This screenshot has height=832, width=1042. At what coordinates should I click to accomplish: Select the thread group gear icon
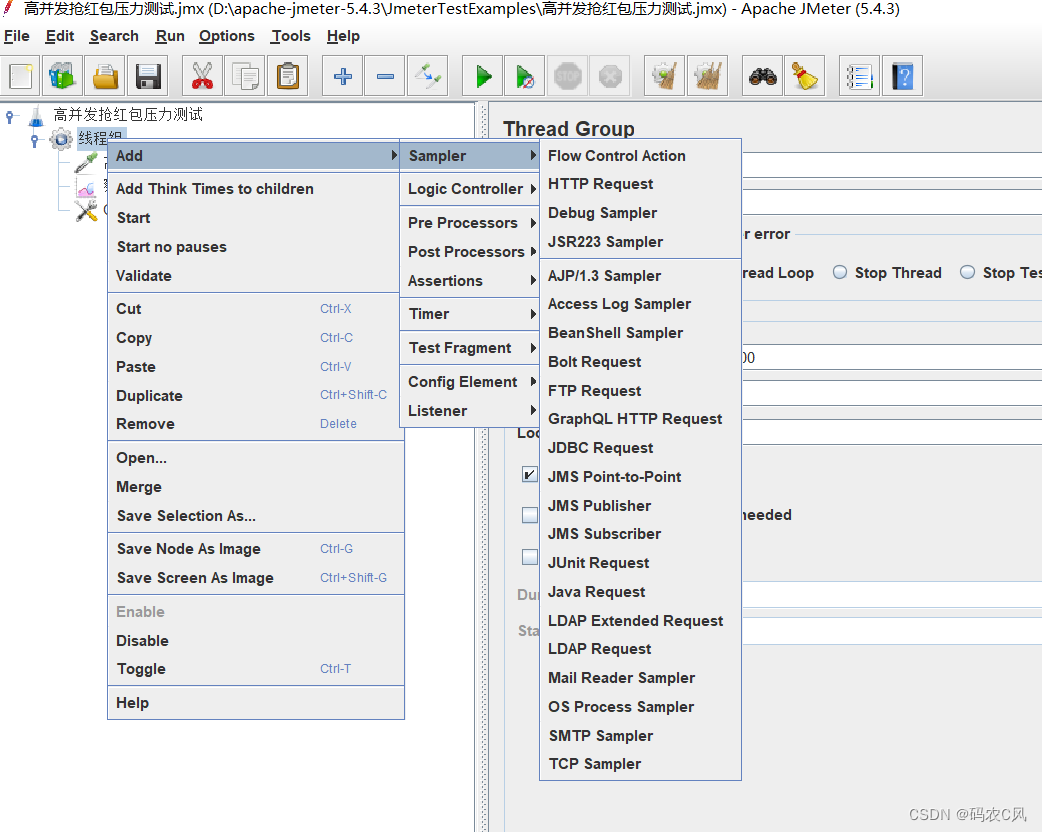tap(61, 140)
